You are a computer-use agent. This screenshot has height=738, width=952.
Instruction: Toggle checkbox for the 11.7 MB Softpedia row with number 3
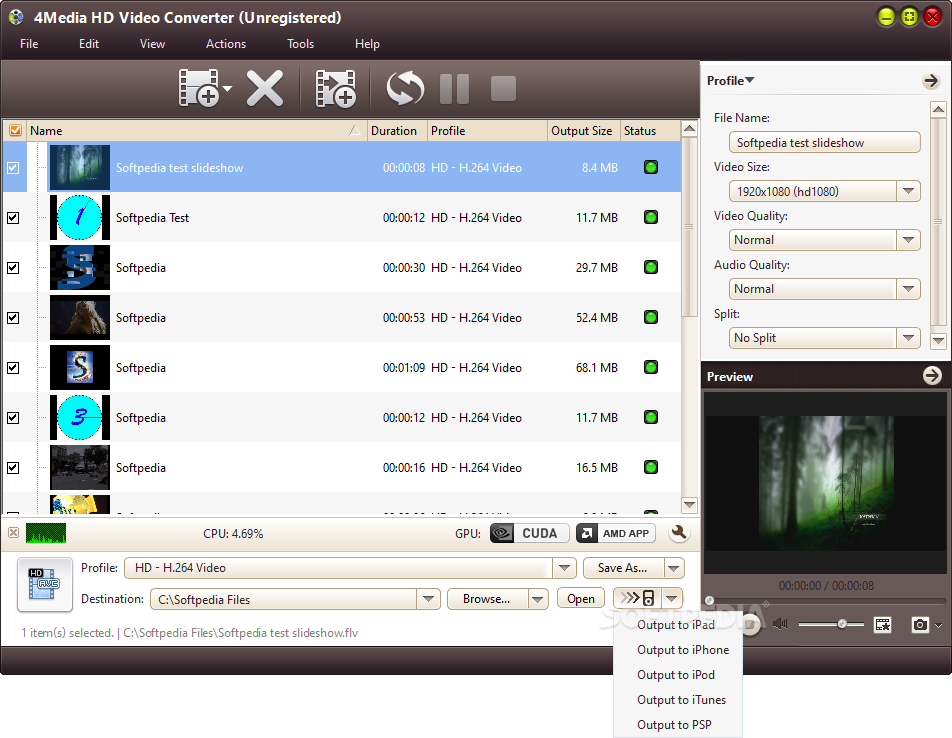[13, 418]
